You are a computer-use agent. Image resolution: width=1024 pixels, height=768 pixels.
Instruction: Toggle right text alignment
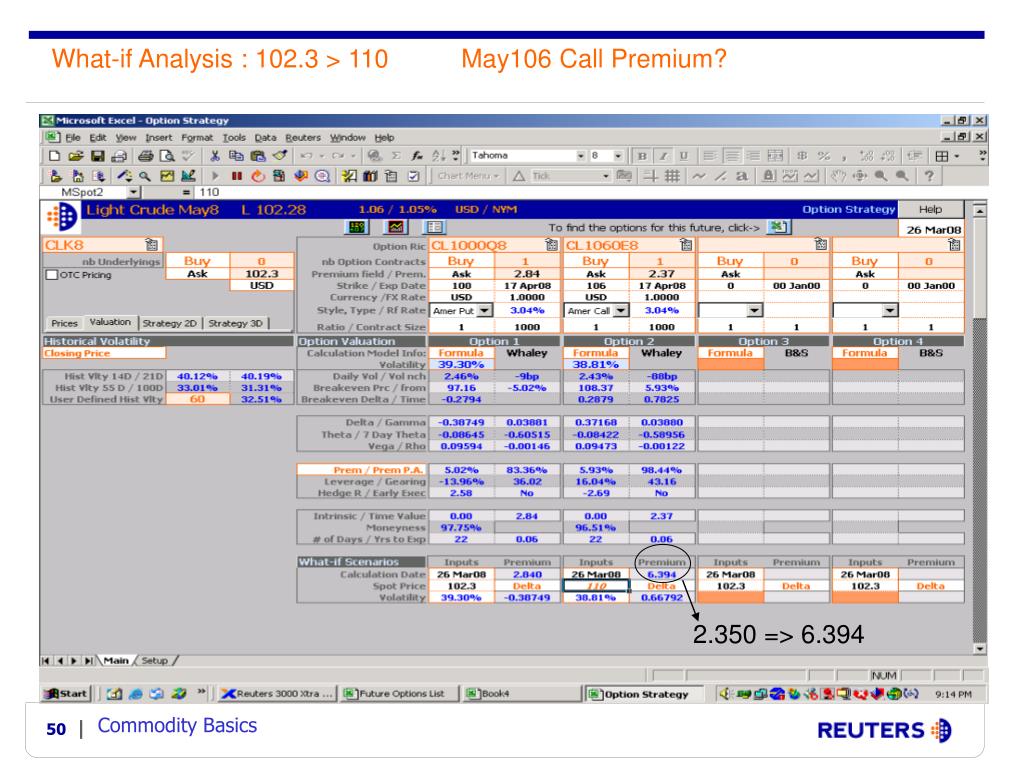753,156
